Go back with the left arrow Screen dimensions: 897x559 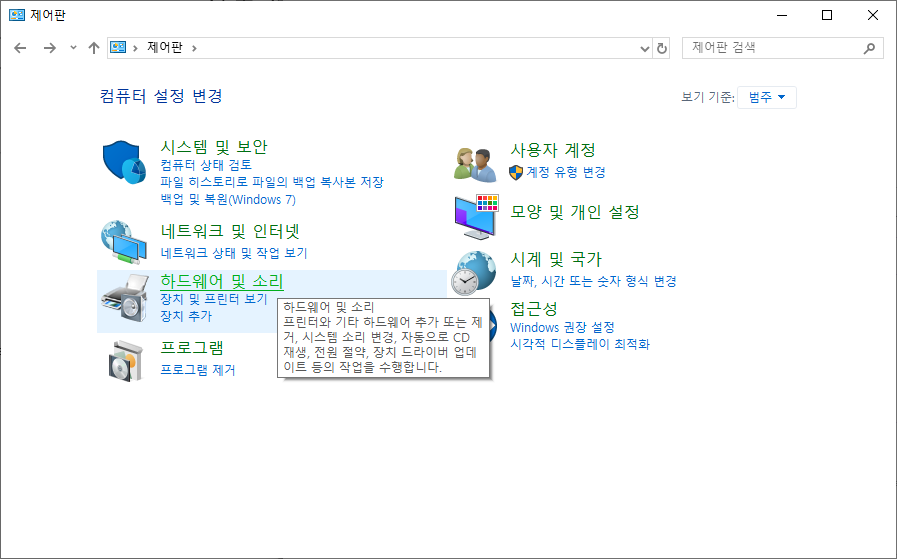20,48
